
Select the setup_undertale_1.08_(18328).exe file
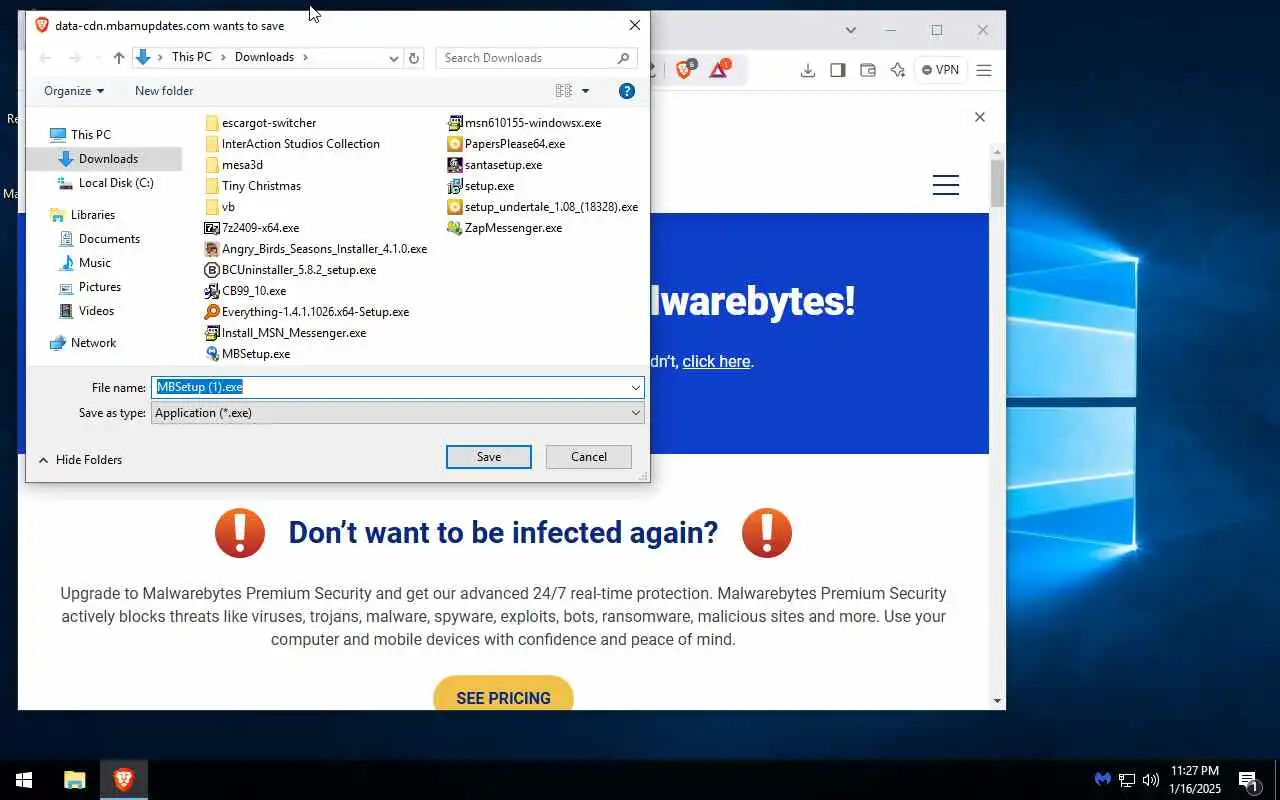click(543, 207)
